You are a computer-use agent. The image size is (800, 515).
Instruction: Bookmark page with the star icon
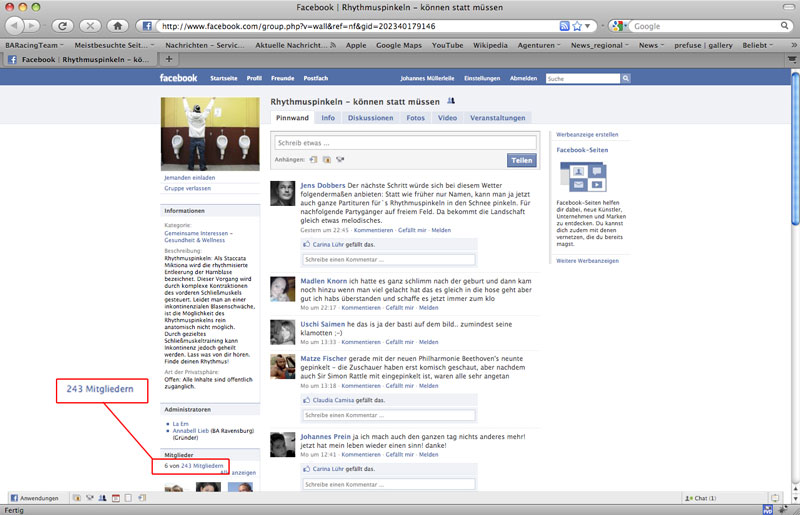pos(577,26)
